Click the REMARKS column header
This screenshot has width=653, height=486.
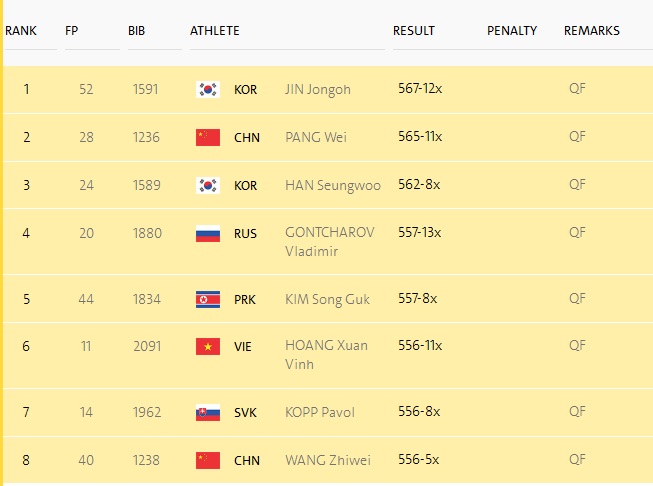click(x=591, y=30)
